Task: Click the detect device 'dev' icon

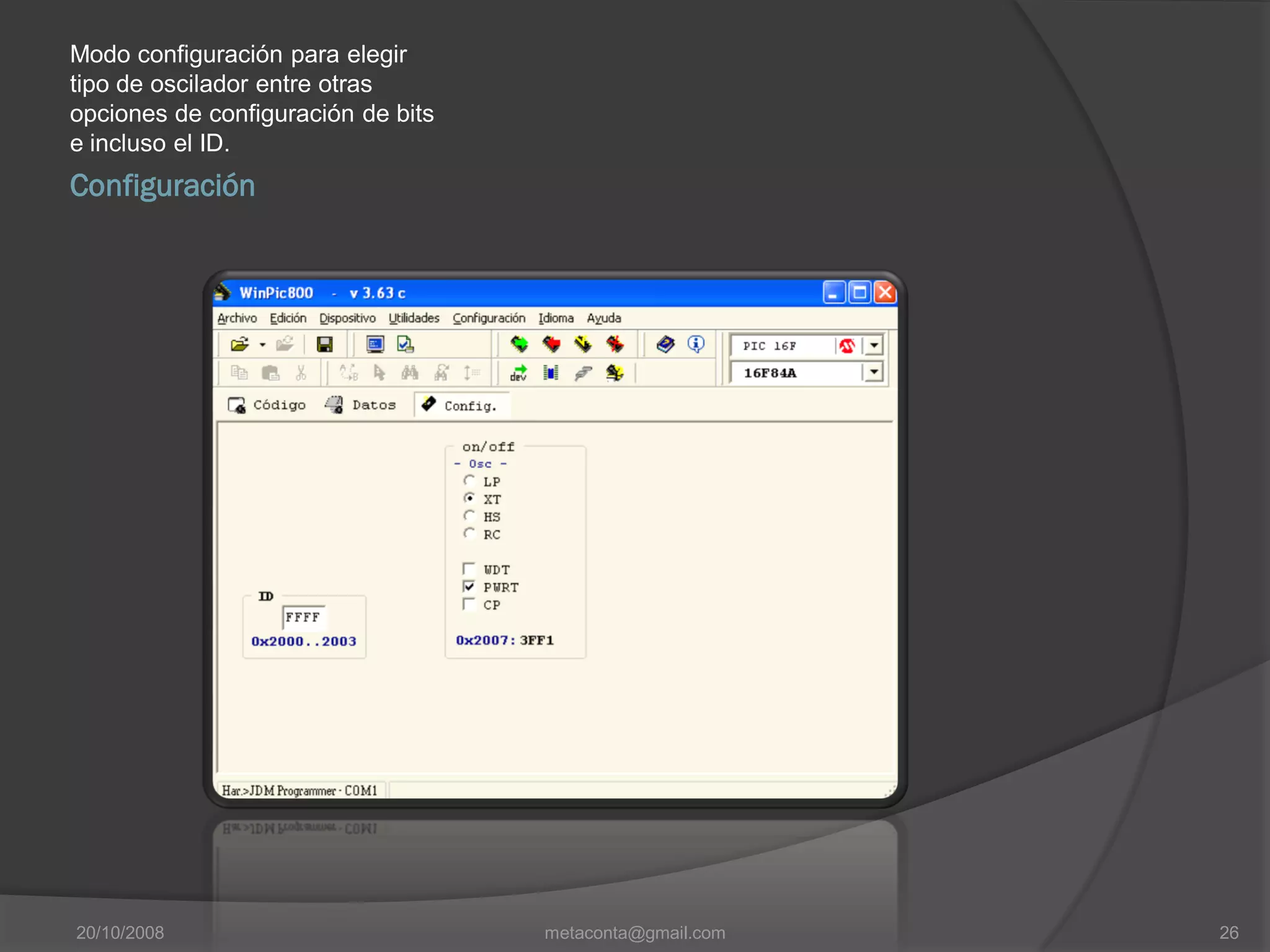Action: pos(518,372)
